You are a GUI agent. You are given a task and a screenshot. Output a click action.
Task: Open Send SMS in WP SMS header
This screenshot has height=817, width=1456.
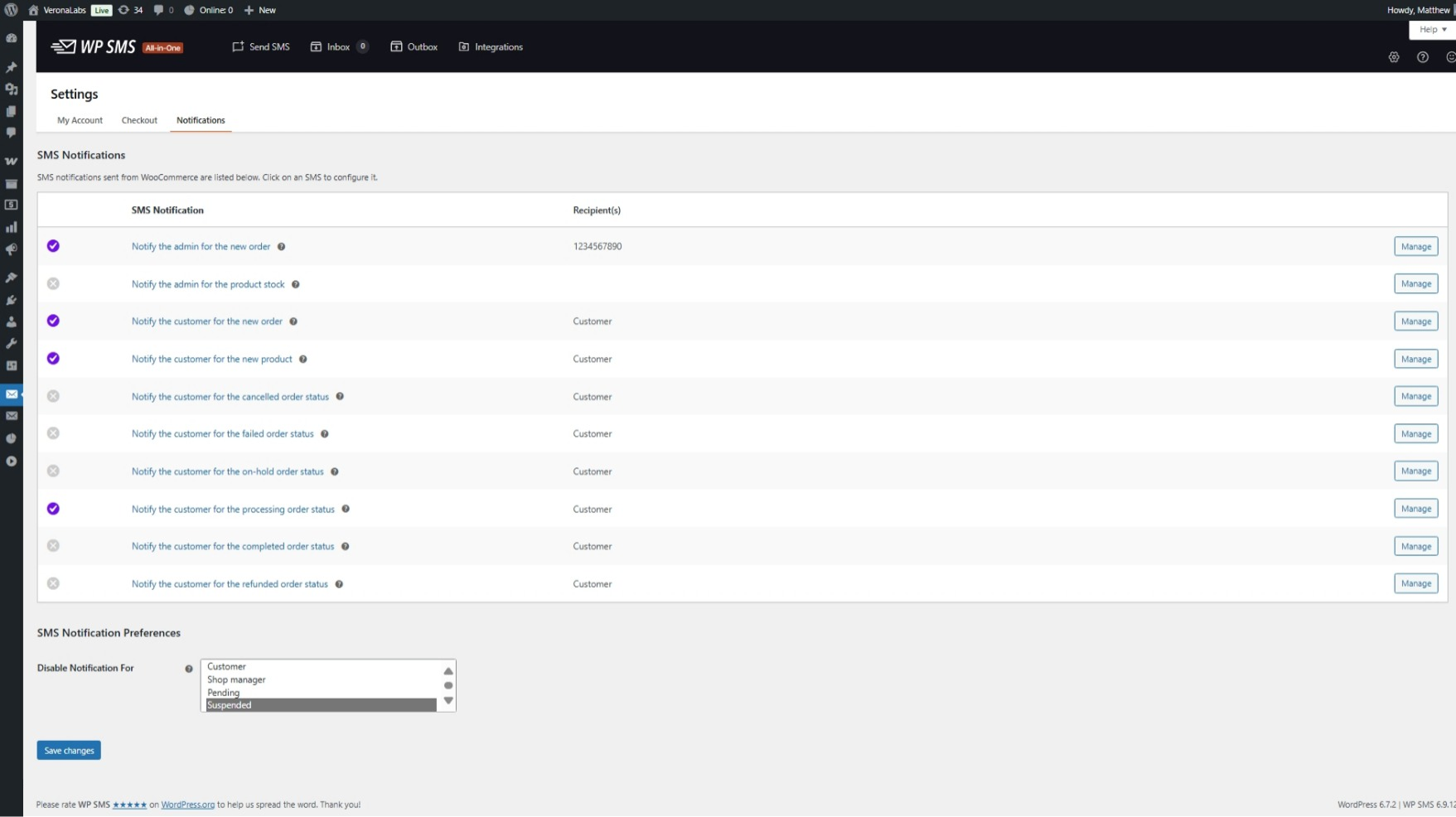(261, 47)
